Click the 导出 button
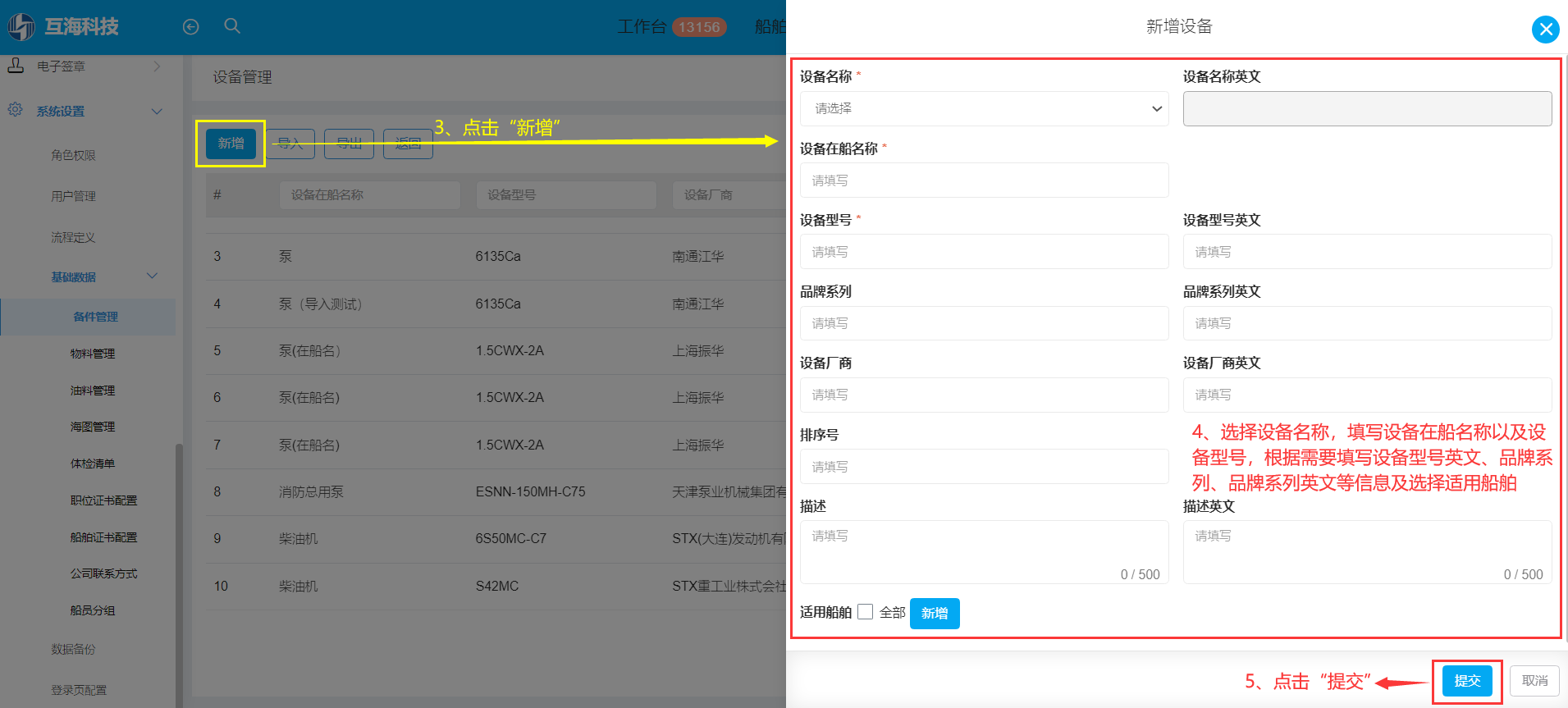Screen dimensions: 1568x708 point(349,144)
